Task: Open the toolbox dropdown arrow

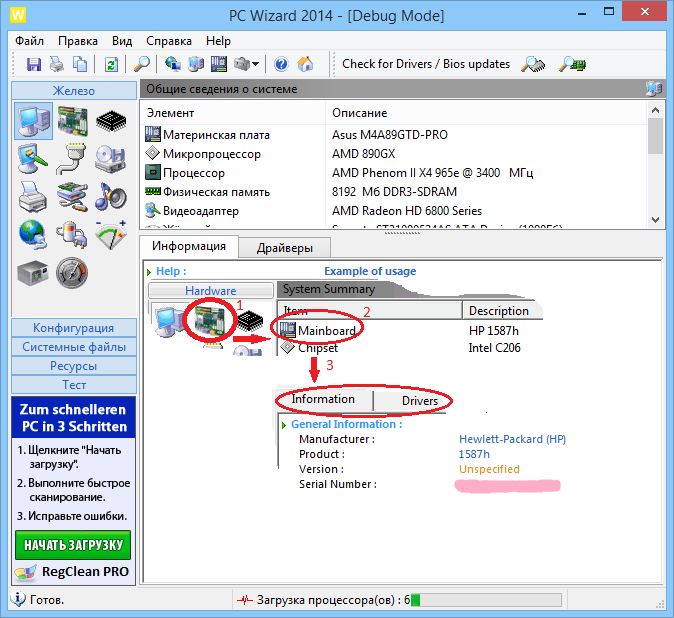Action: coord(255,64)
